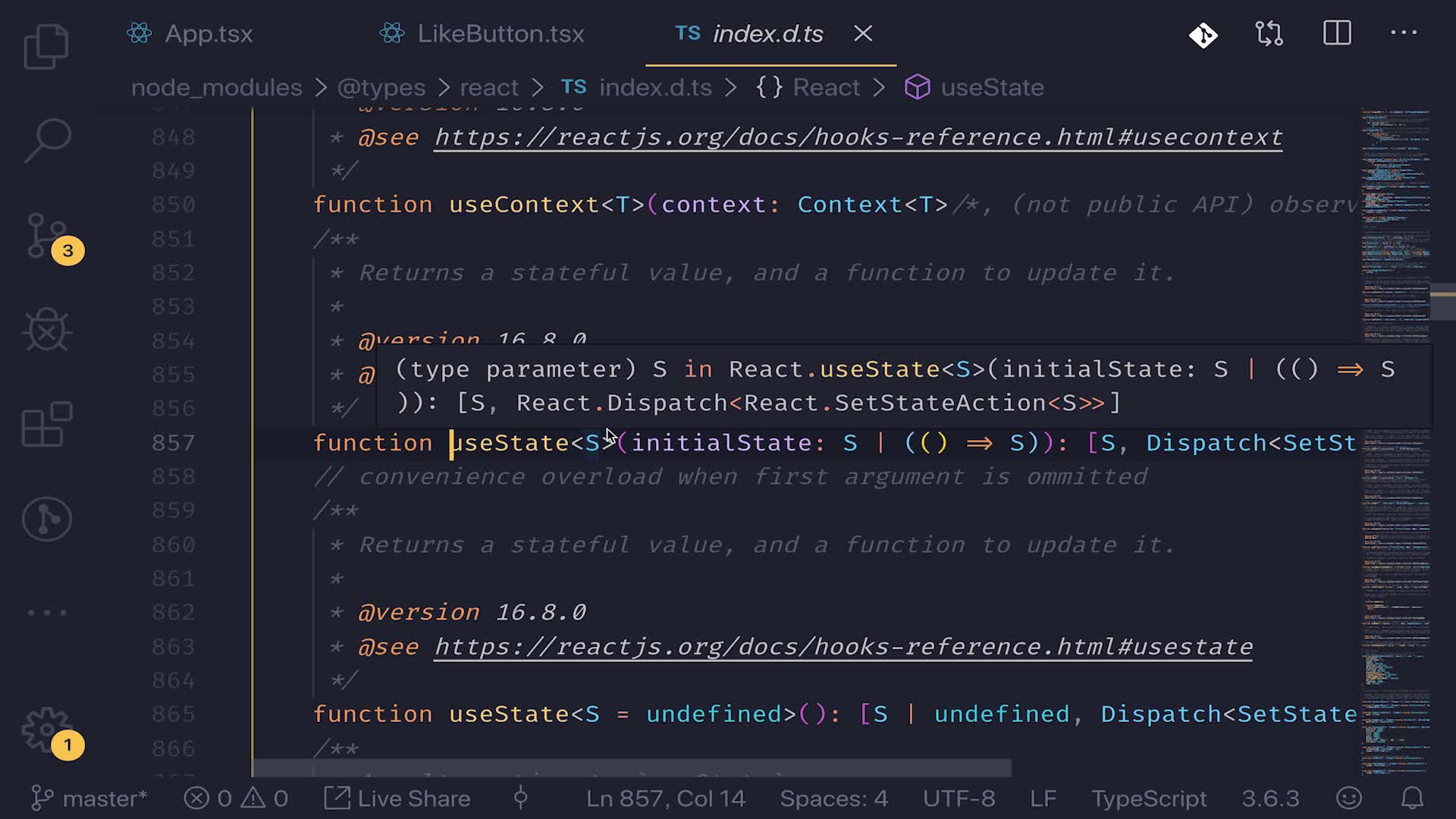
Task: Open the Explorer files icon
Action: [x=46, y=47]
